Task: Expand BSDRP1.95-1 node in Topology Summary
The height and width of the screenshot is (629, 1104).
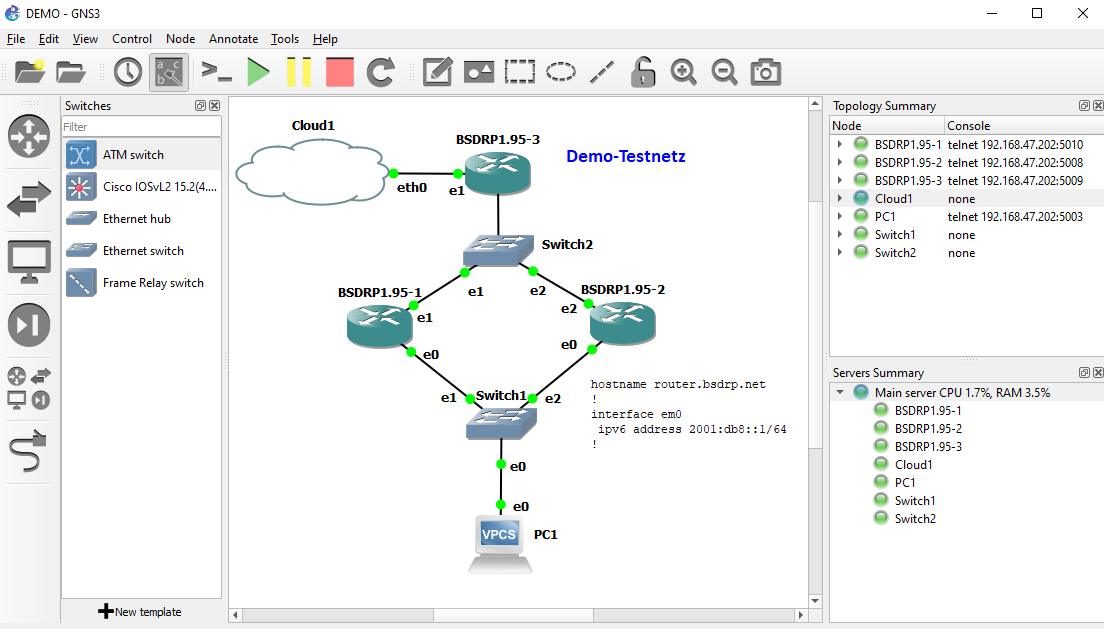Action: point(839,144)
